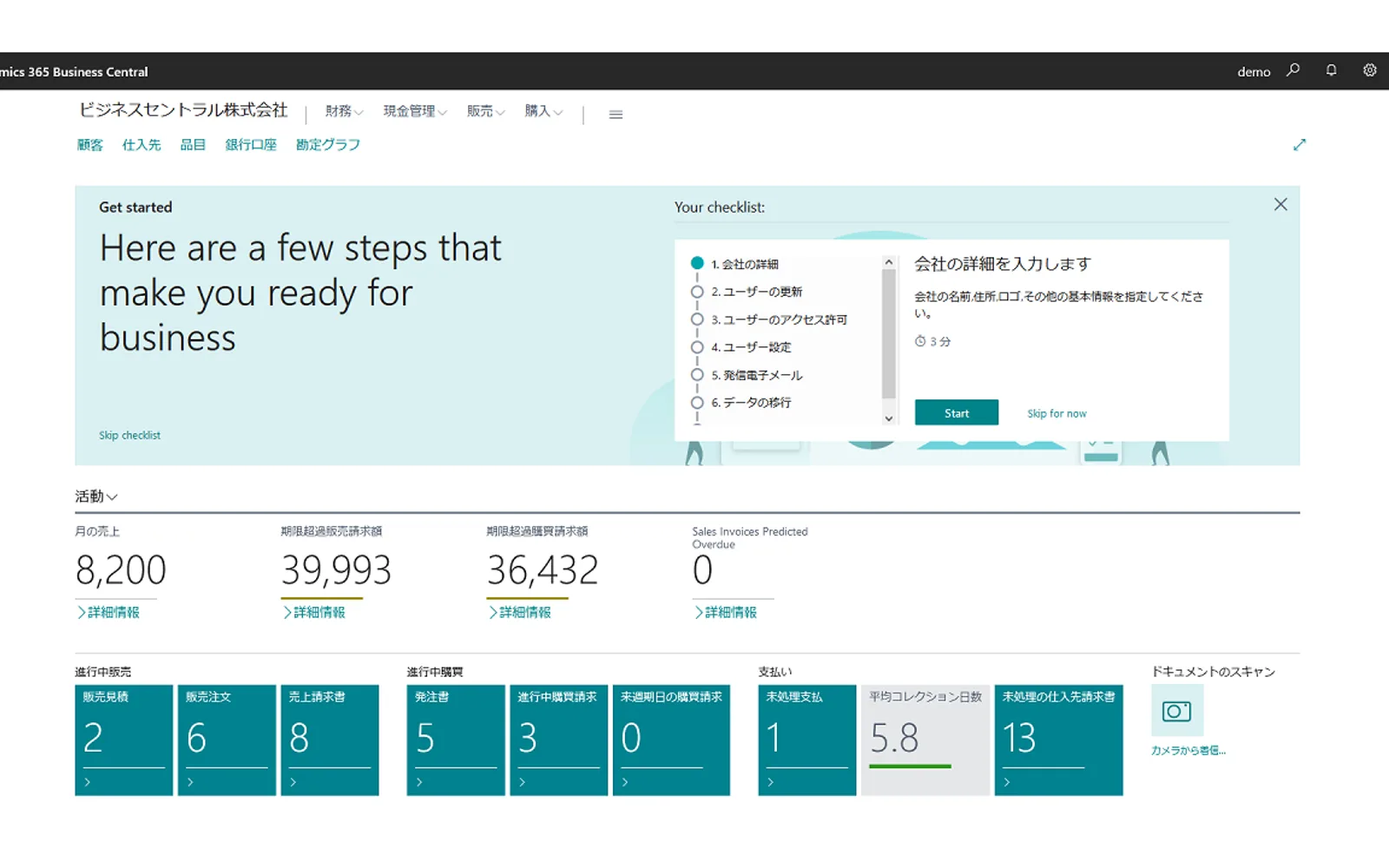The height and width of the screenshot is (868, 1389).
Task: Open the 勘定グラフ link
Action: 328,145
